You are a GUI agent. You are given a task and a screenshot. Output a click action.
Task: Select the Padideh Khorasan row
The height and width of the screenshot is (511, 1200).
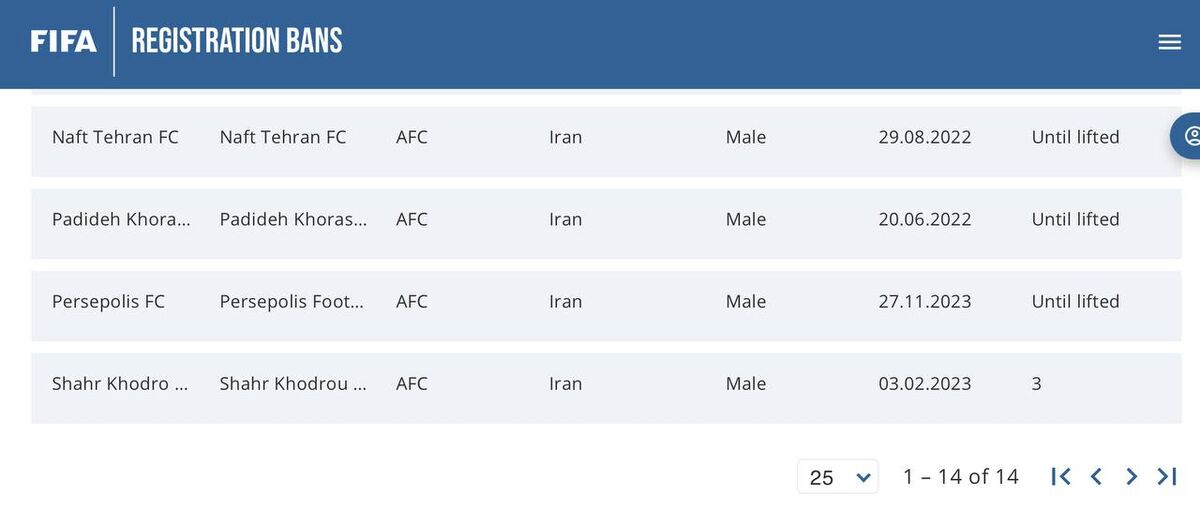(120, 219)
